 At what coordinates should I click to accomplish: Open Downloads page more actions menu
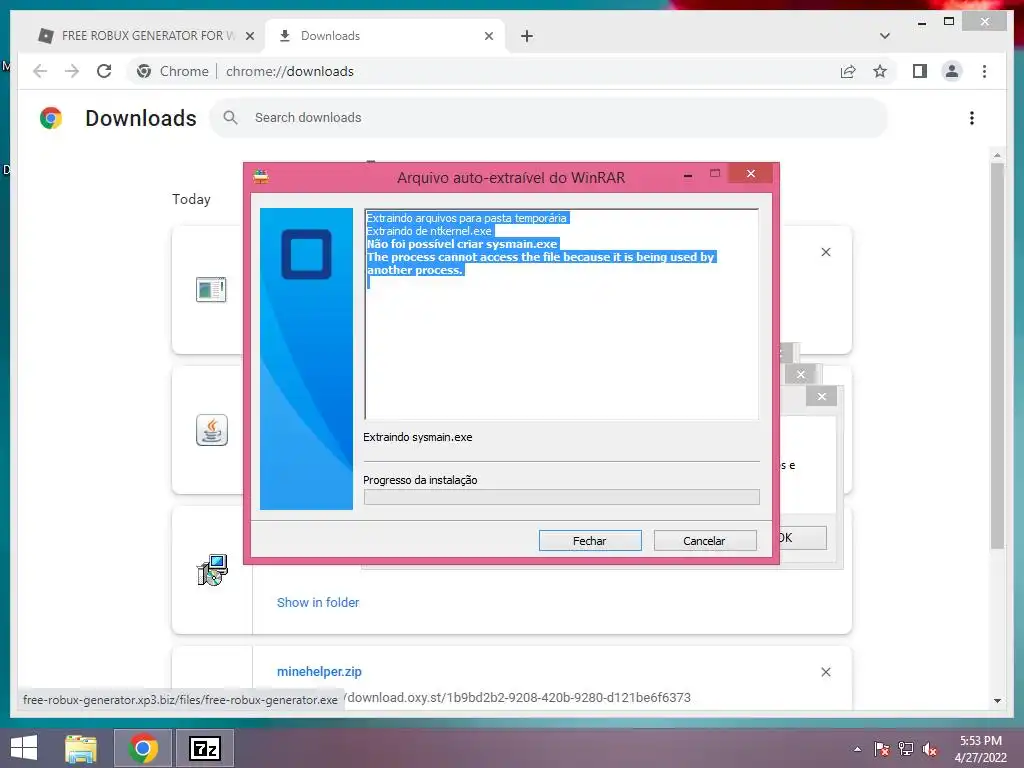(972, 118)
